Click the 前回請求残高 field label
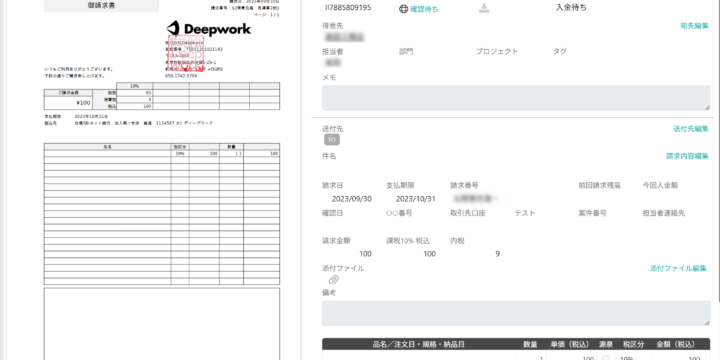 coord(600,186)
